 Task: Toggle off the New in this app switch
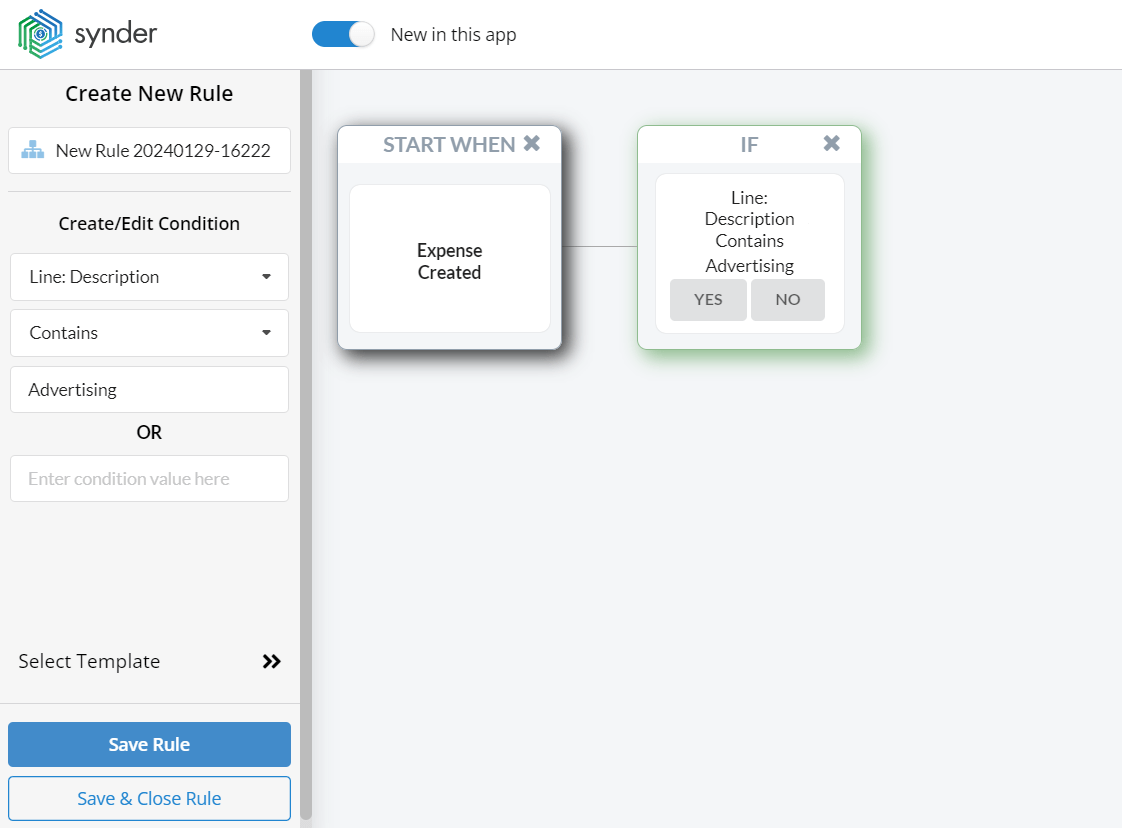tap(343, 33)
